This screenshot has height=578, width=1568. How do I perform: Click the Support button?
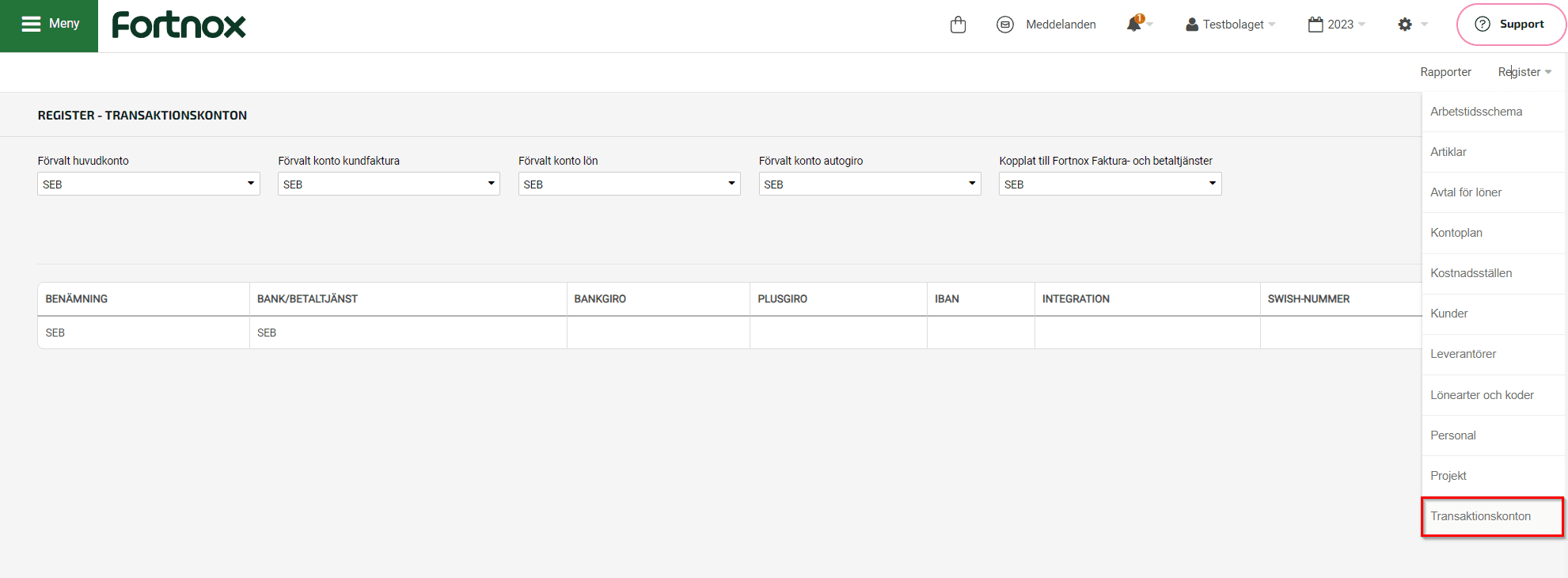[1511, 25]
